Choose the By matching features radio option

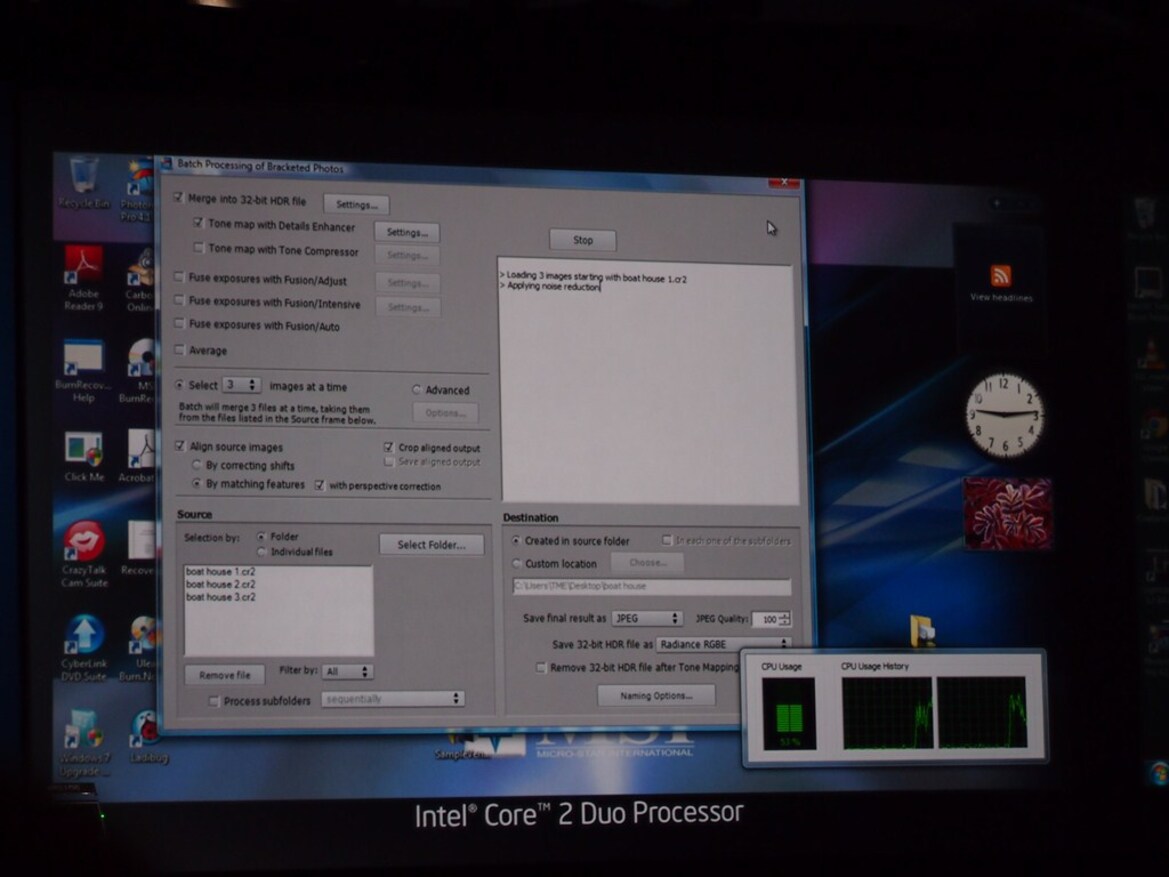[x=197, y=483]
